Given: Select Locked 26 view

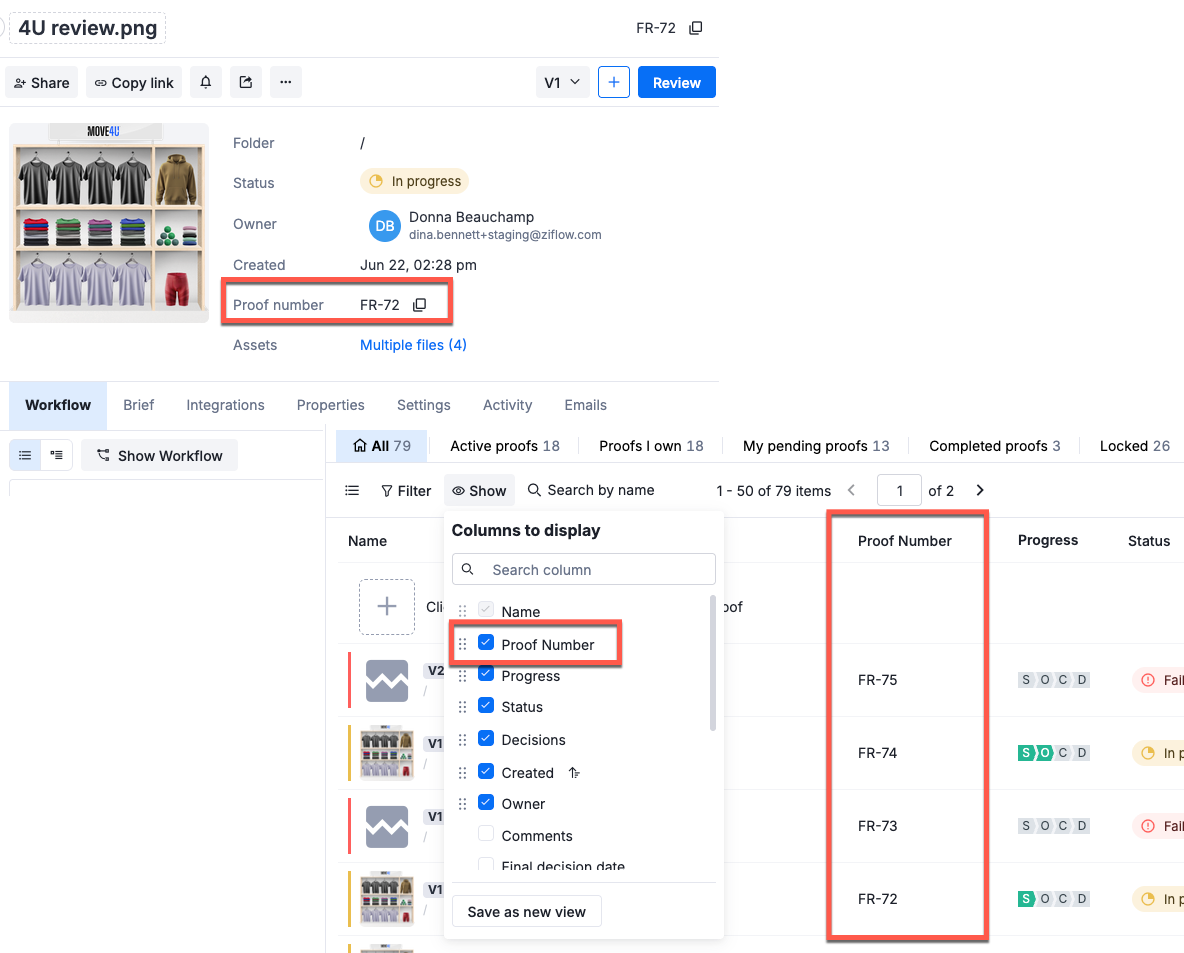Looking at the screenshot, I should [x=1135, y=446].
